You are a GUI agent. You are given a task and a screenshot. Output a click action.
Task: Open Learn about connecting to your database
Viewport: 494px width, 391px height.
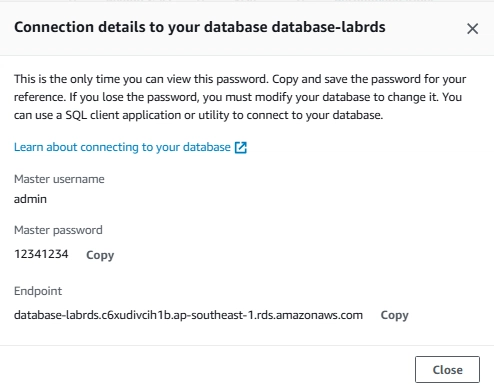click(x=122, y=147)
